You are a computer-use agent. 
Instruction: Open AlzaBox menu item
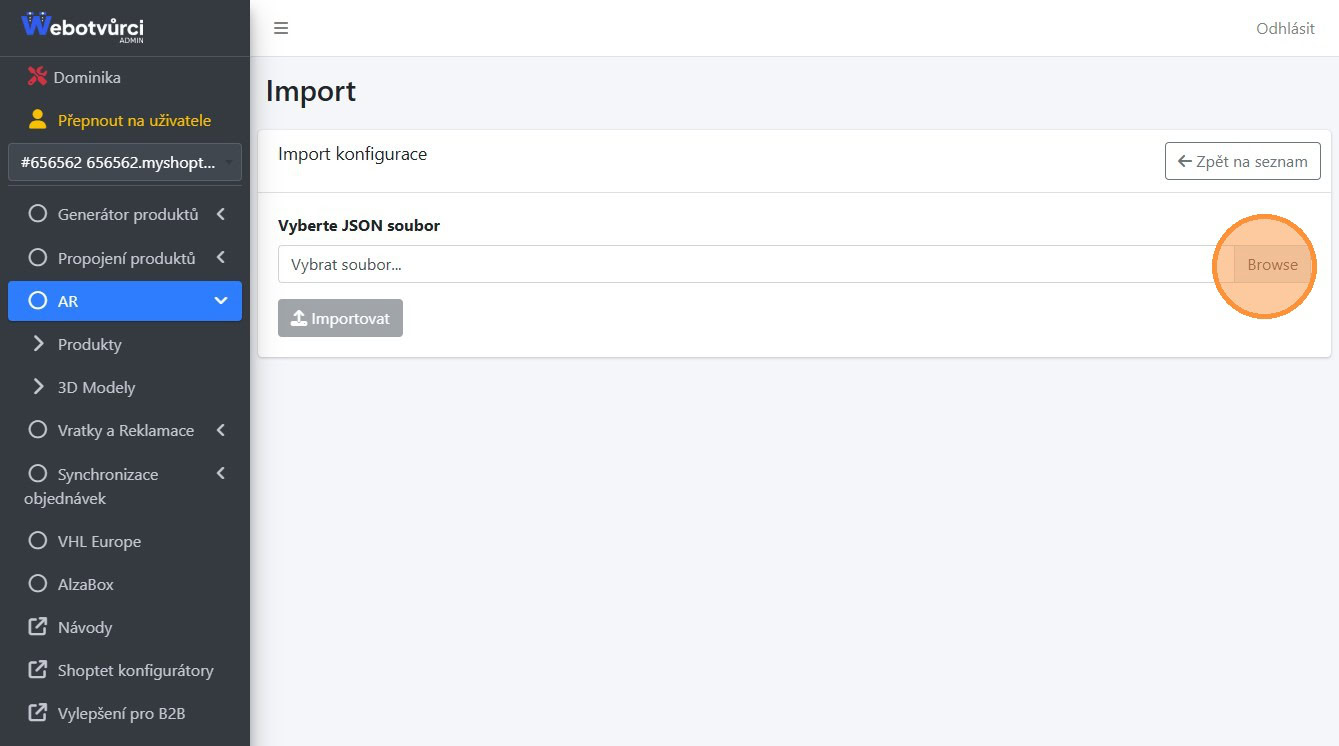coord(125,584)
